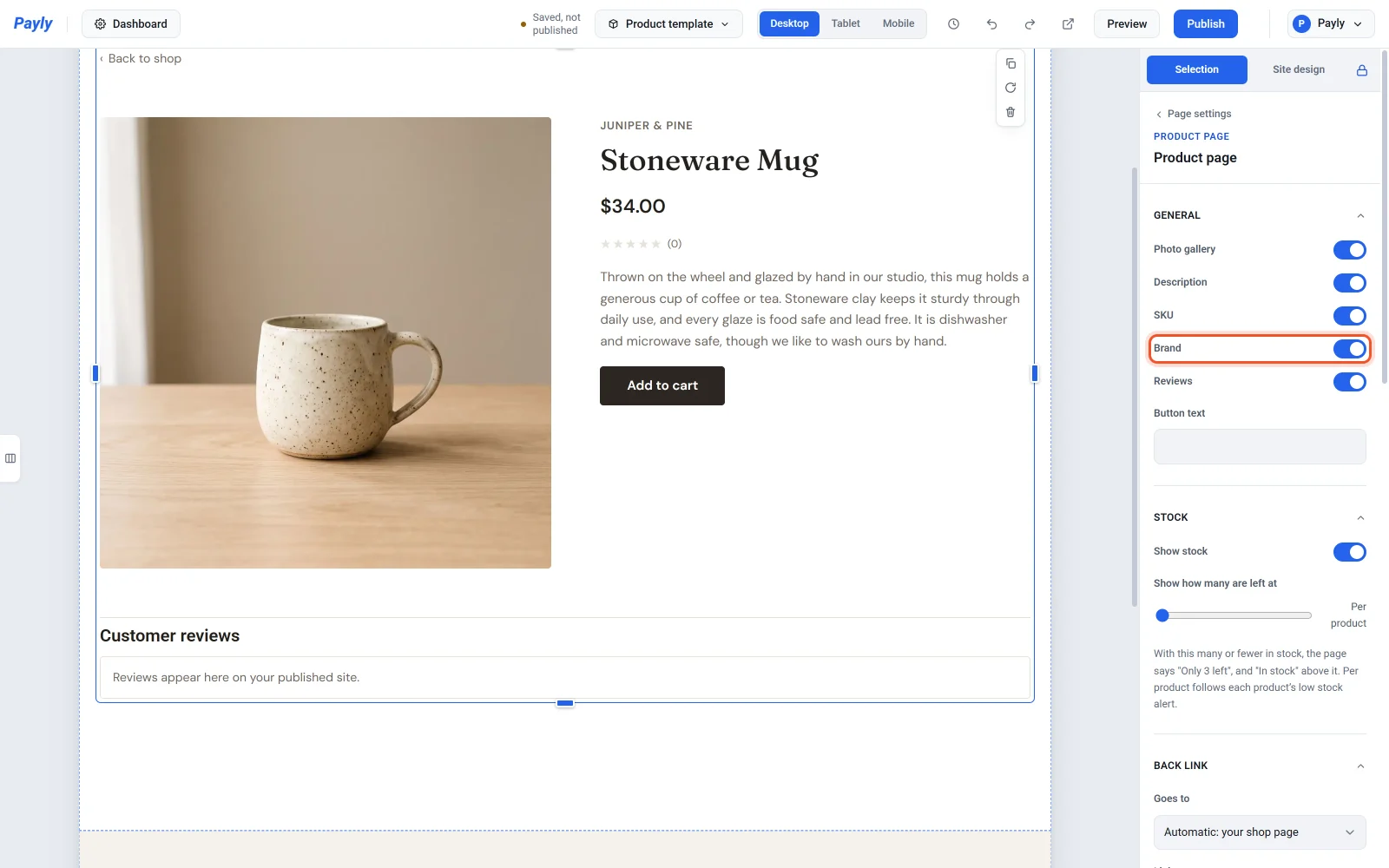Click the Preview button
1389x868 pixels.
click(1127, 24)
